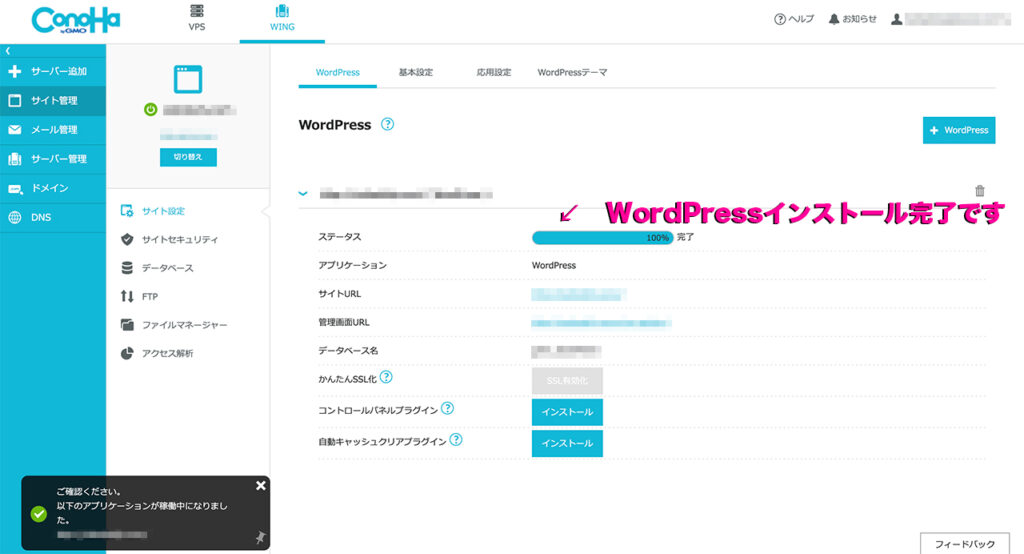Delete the site with the trash icon
This screenshot has width=1024, height=554.
point(980,191)
